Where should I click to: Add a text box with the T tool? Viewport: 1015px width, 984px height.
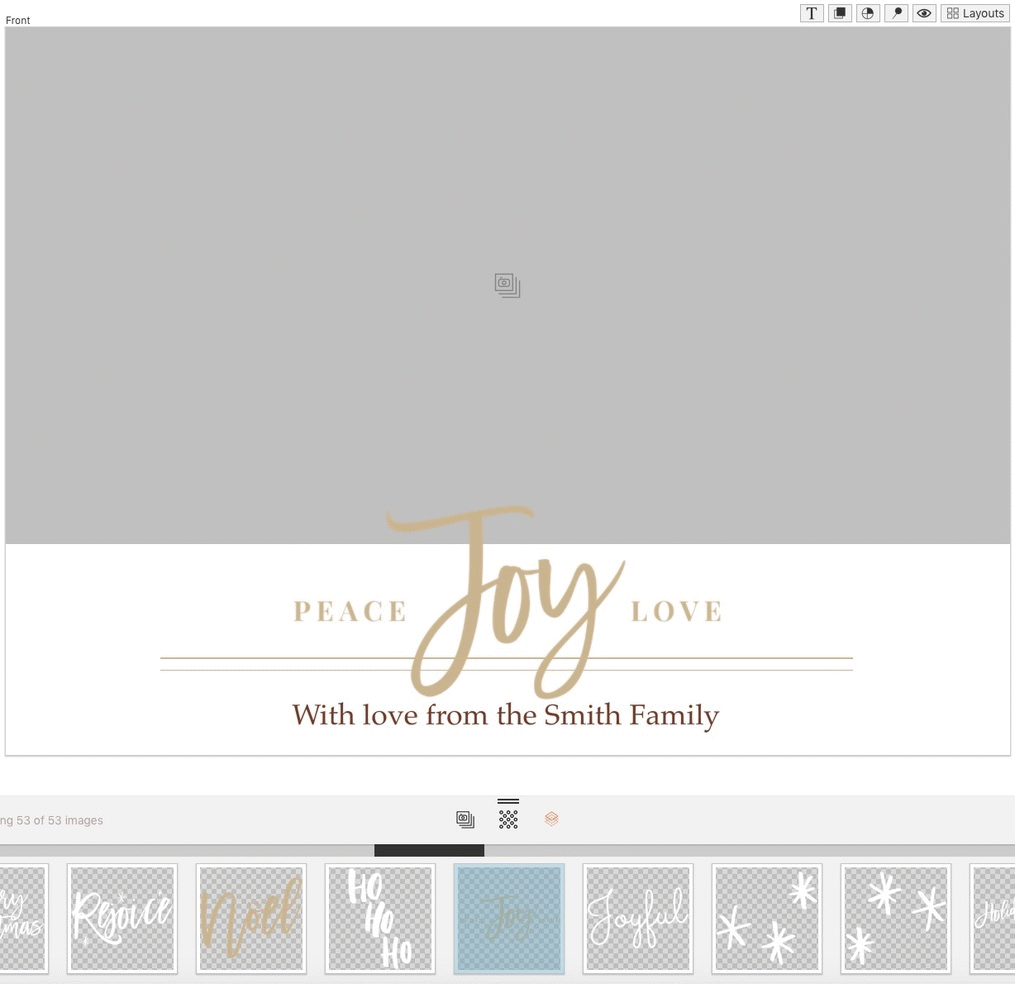tap(812, 13)
